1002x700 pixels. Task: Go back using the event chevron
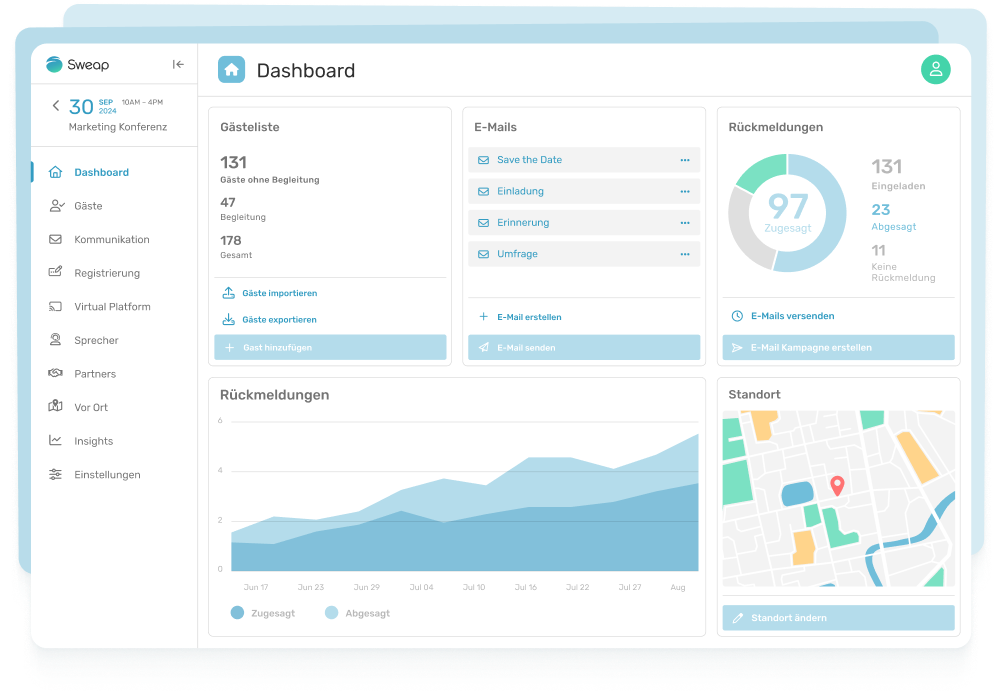pos(56,106)
